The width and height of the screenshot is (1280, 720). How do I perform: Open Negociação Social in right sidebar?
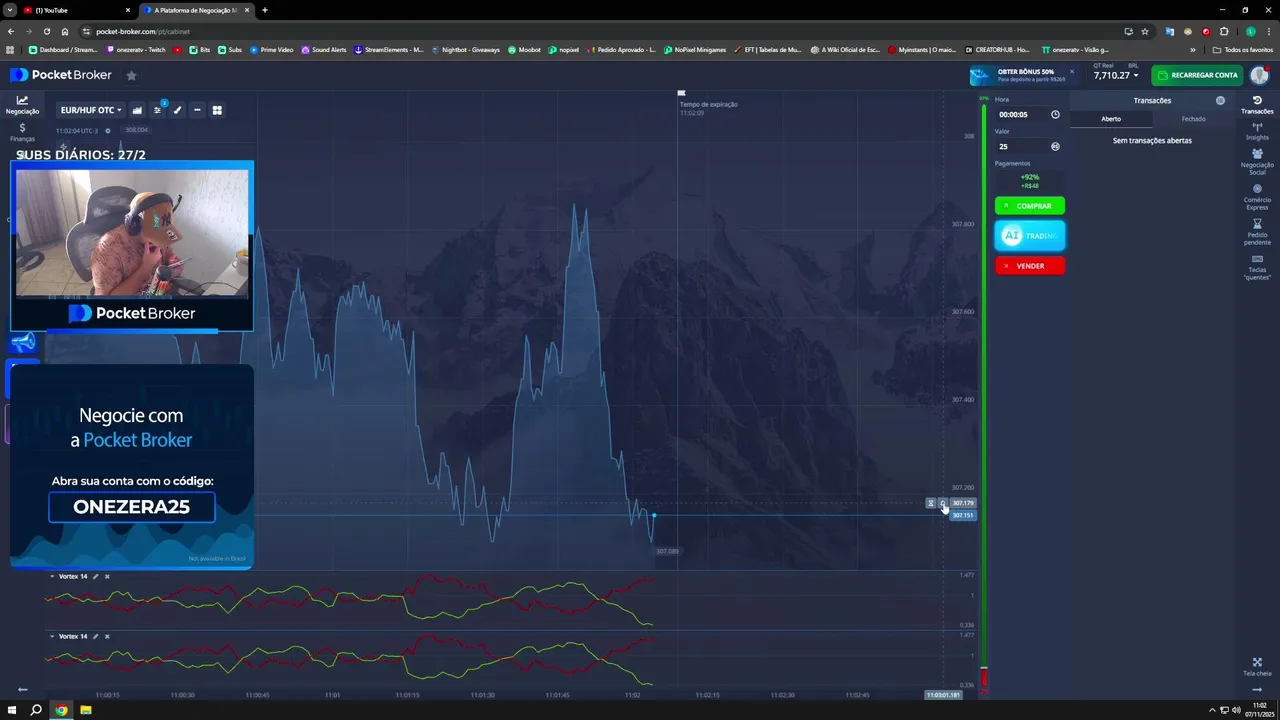point(1257,161)
